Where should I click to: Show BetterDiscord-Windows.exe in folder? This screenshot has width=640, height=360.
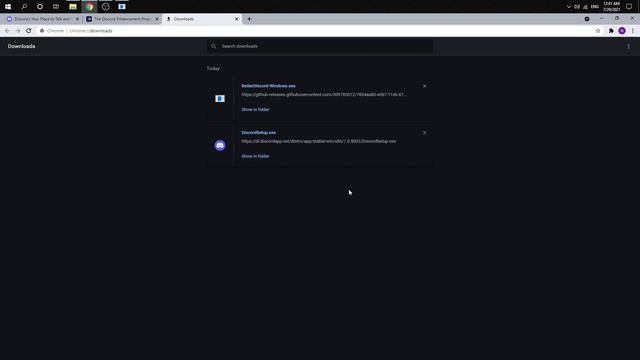[255, 109]
